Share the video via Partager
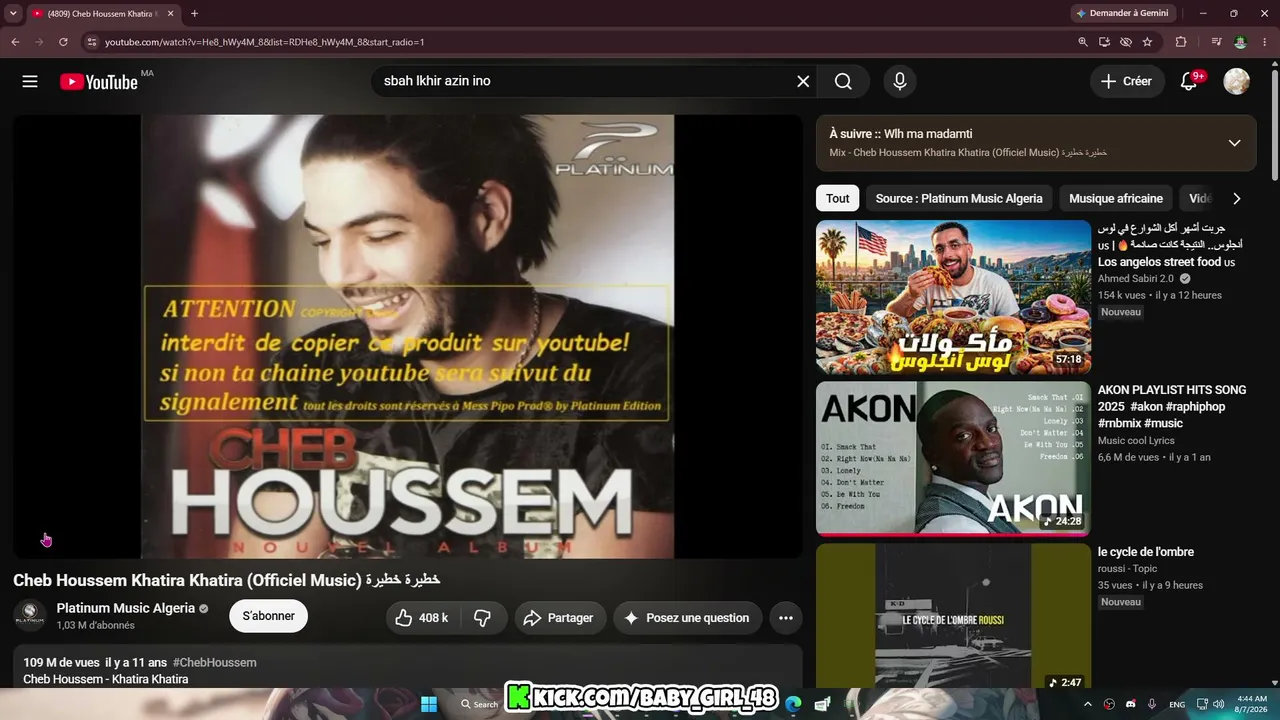This screenshot has width=1280, height=720. pyautogui.click(x=560, y=618)
